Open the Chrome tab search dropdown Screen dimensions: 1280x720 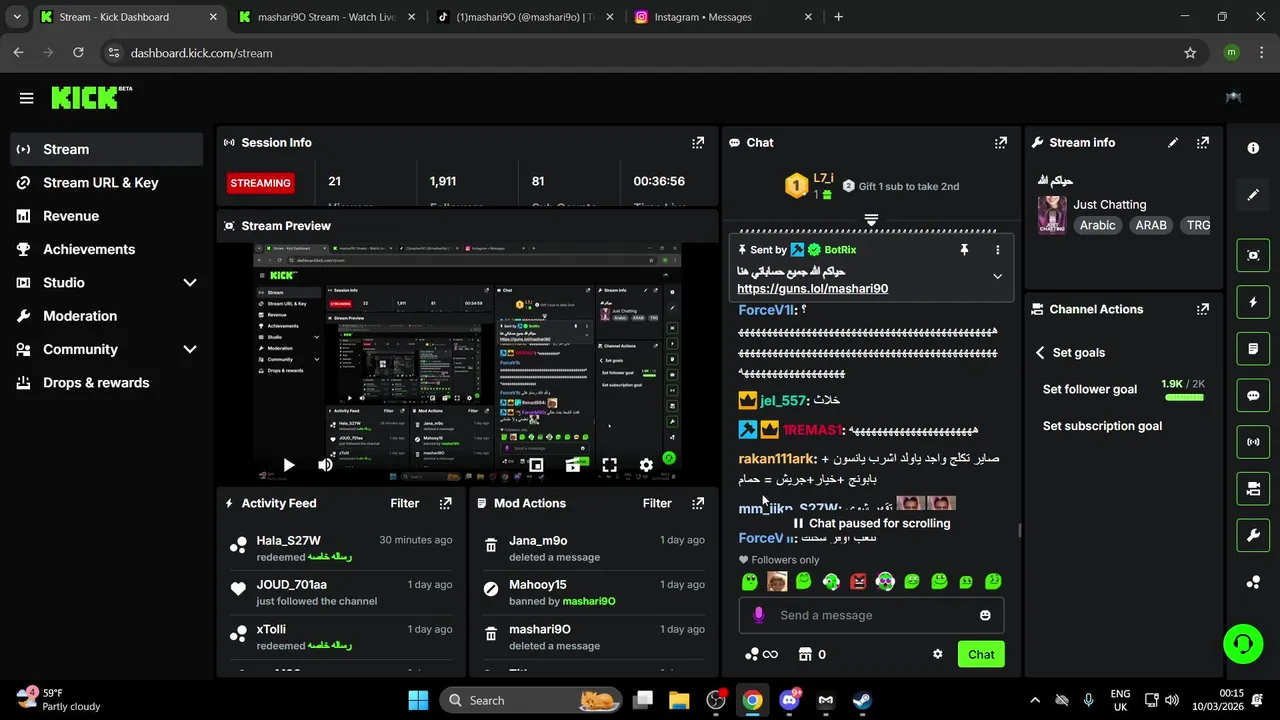click(x=16, y=17)
